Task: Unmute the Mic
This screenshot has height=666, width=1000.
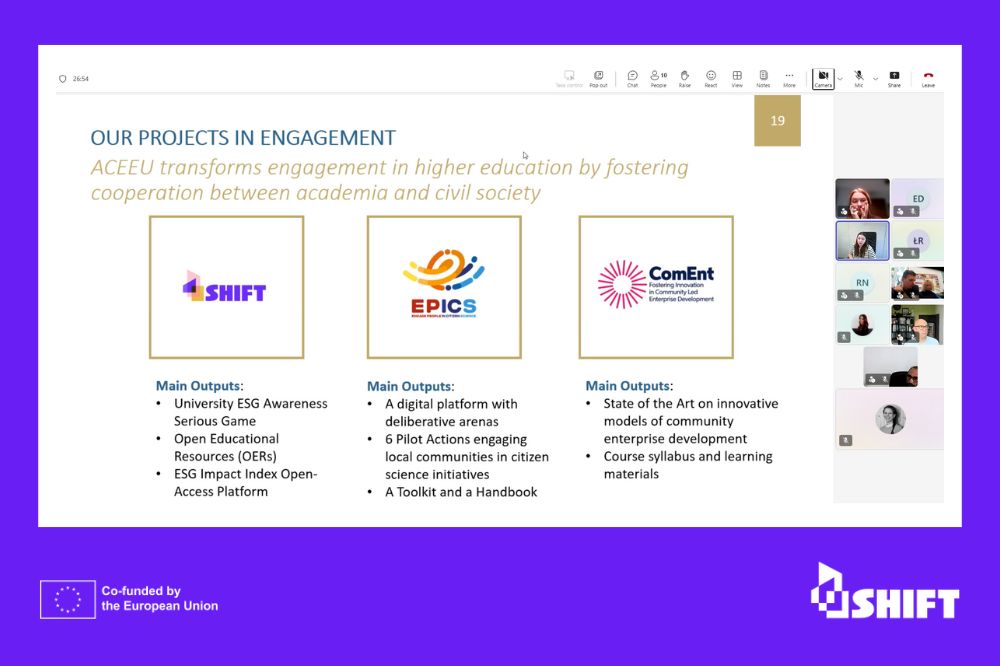Action: [858, 78]
